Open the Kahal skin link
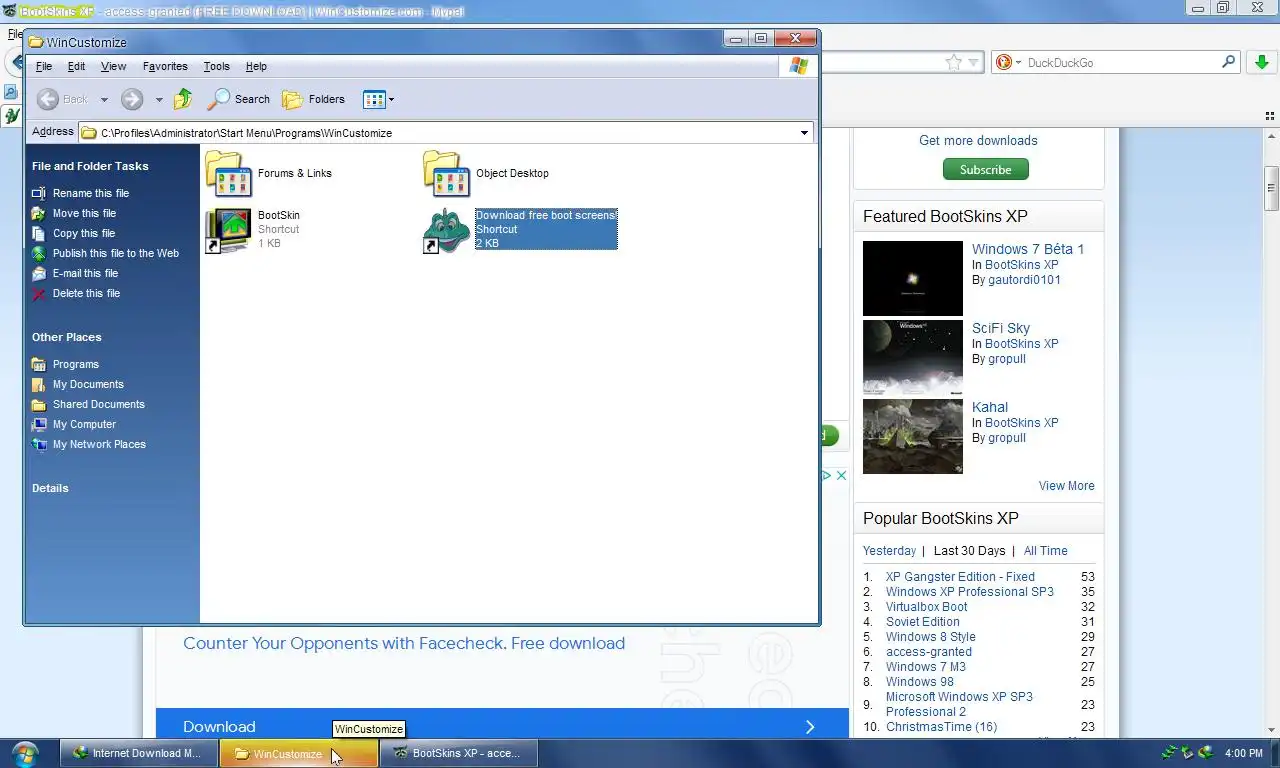 click(990, 407)
